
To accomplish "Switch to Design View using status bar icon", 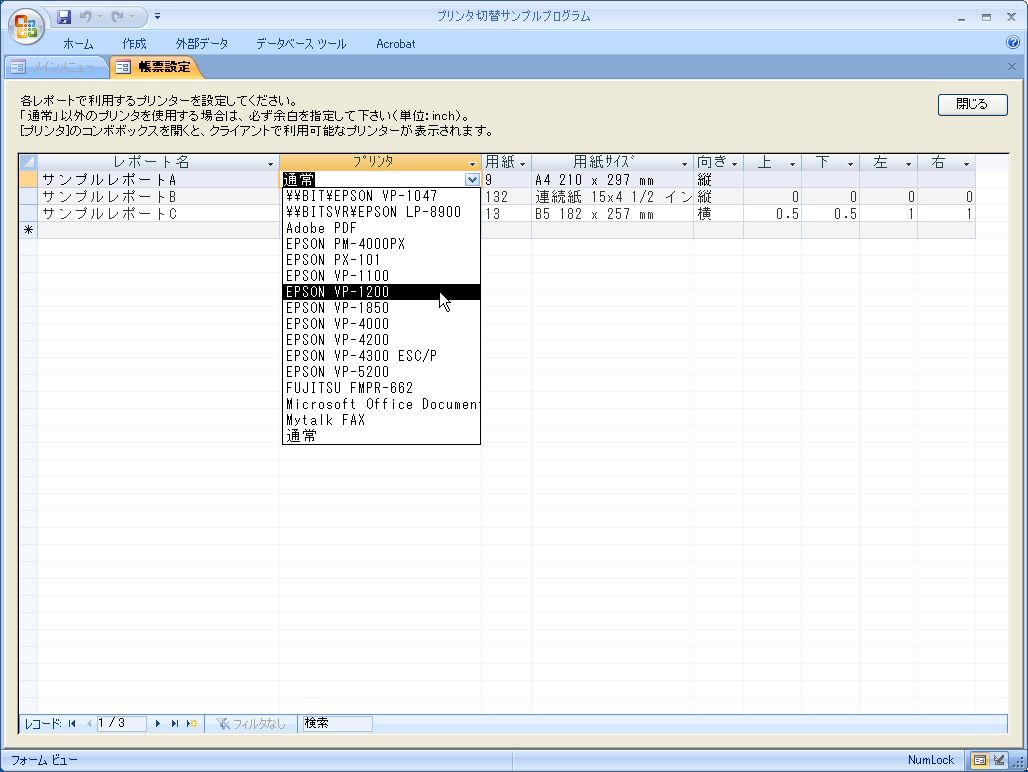I will click(x=999, y=760).
